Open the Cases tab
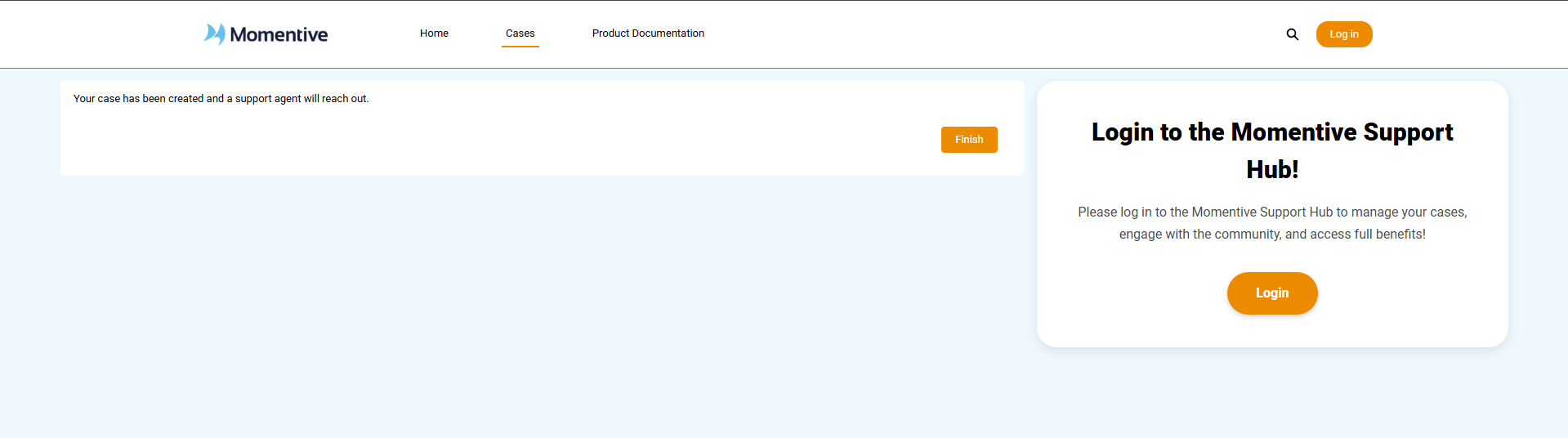The height and width of the screenshot is (438, 1568). (520, 34)
